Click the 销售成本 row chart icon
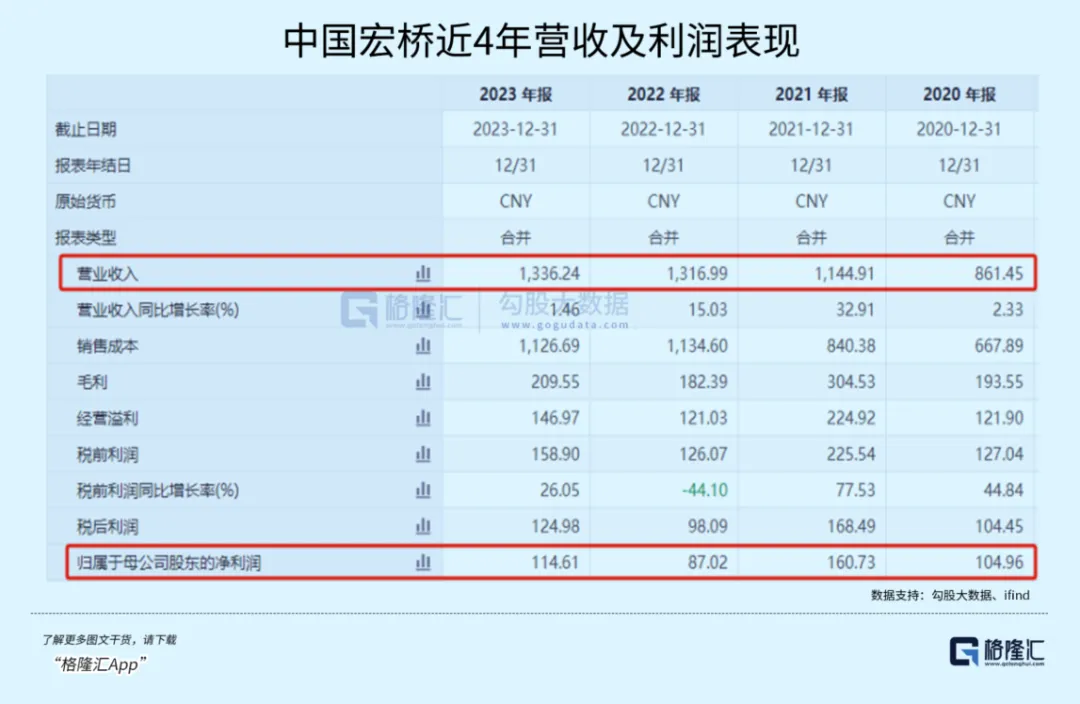This screenshot has height=704, width=1080. point(423,346)
